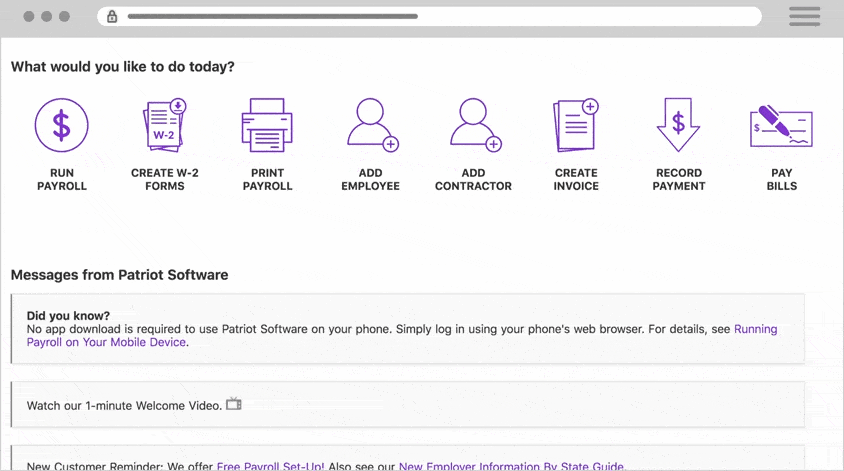Select the Print Payroll printer icon
844x471 pixels.
pos(267,125)
